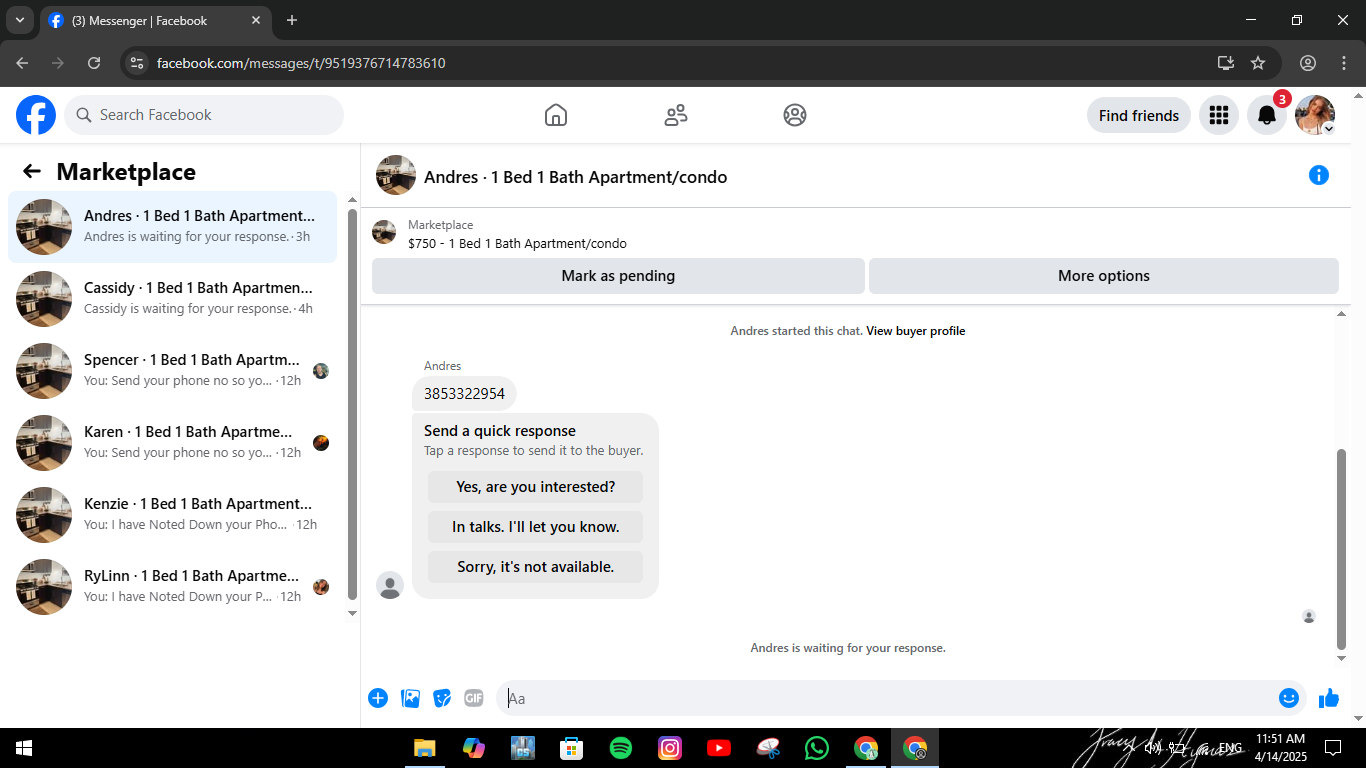Open the emoji picker in message box
The image size is (1366, 768).
tap(1289, 698)
